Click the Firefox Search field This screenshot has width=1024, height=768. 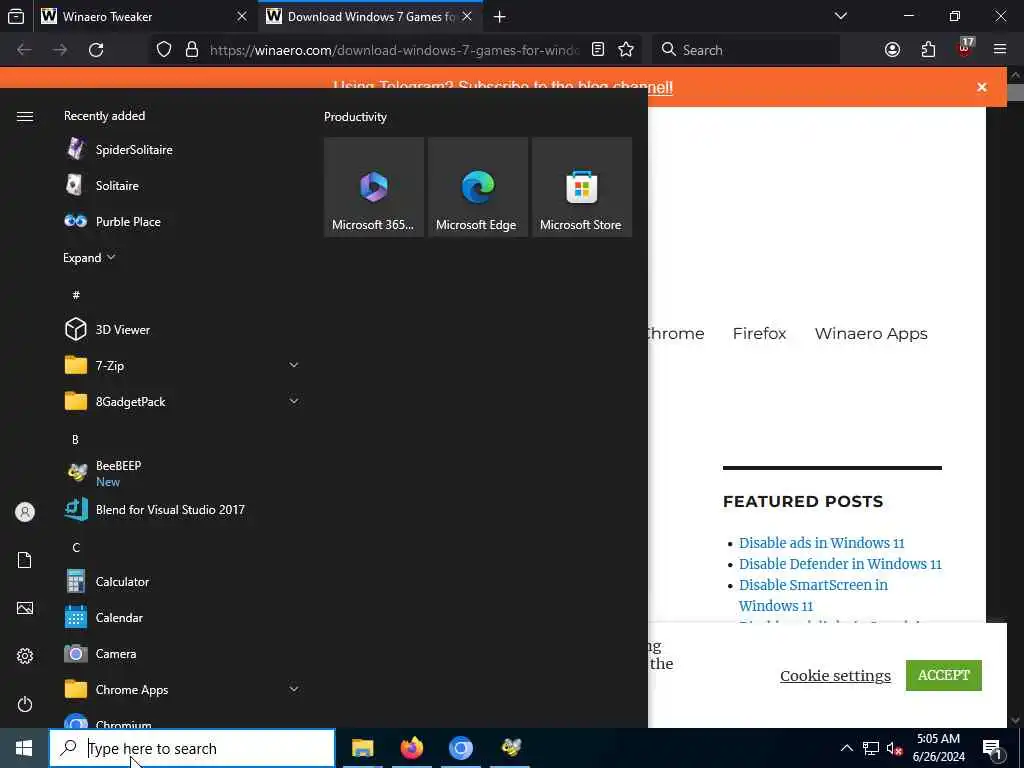point(746,50)
